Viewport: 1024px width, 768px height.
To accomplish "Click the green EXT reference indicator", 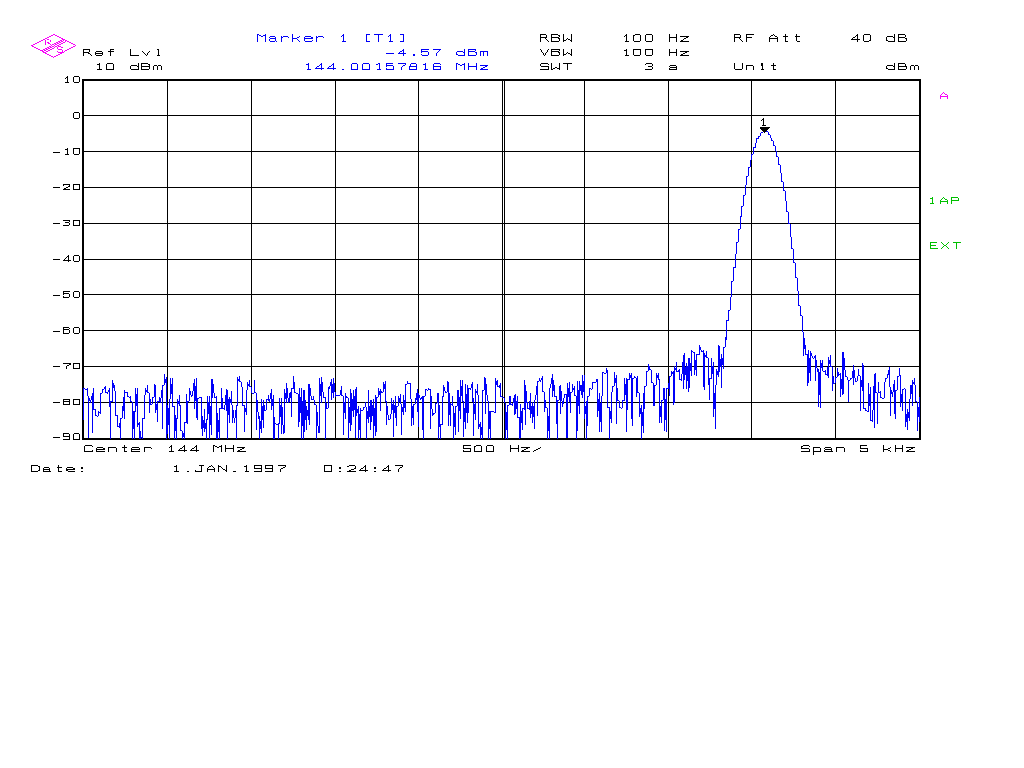I will (x=945, y=246).
